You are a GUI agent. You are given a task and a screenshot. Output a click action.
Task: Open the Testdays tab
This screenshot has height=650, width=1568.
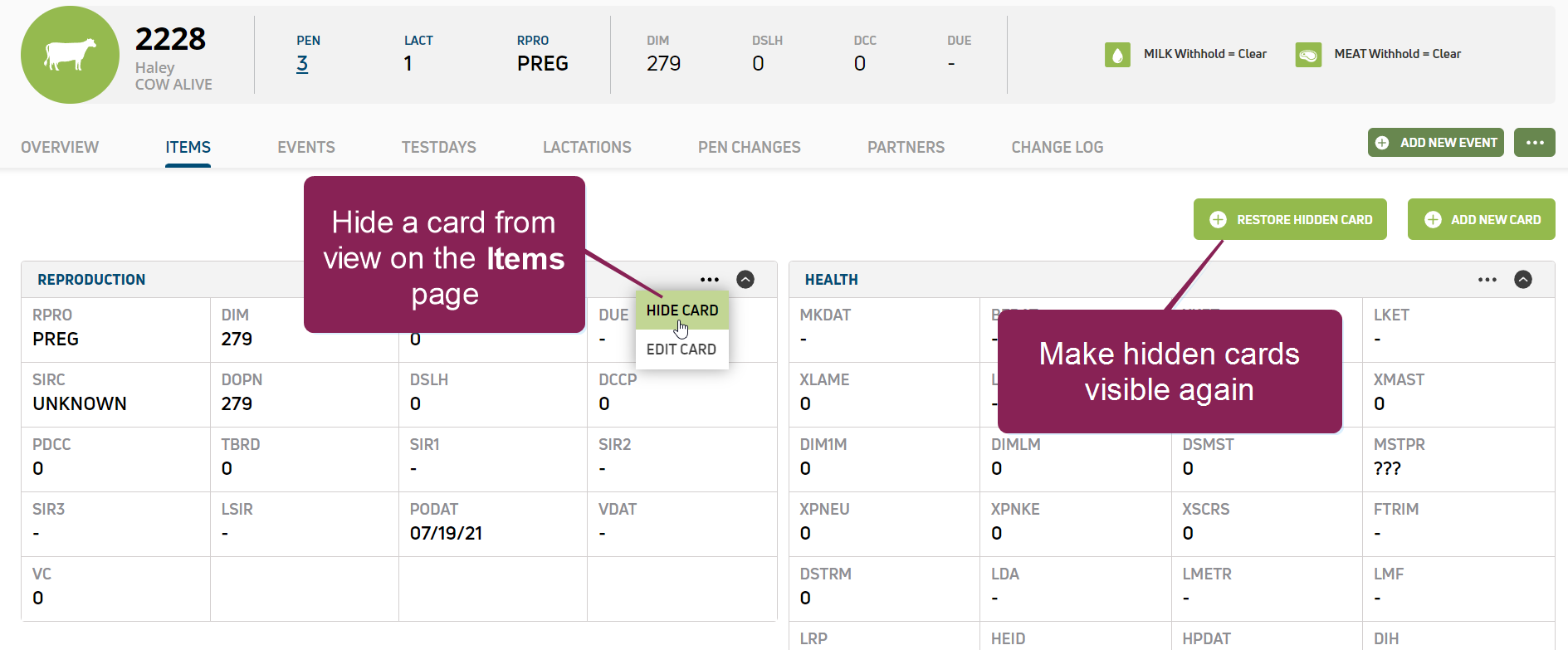tap(438, 148)
